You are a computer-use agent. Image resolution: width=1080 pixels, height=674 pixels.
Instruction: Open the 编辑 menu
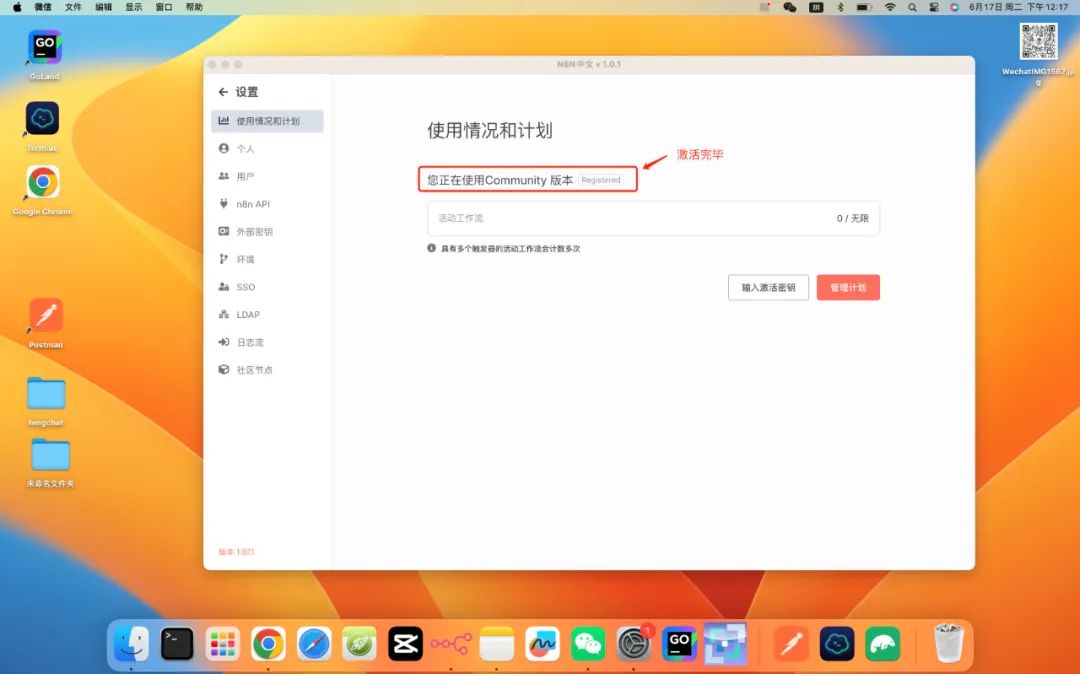point(103,7)
